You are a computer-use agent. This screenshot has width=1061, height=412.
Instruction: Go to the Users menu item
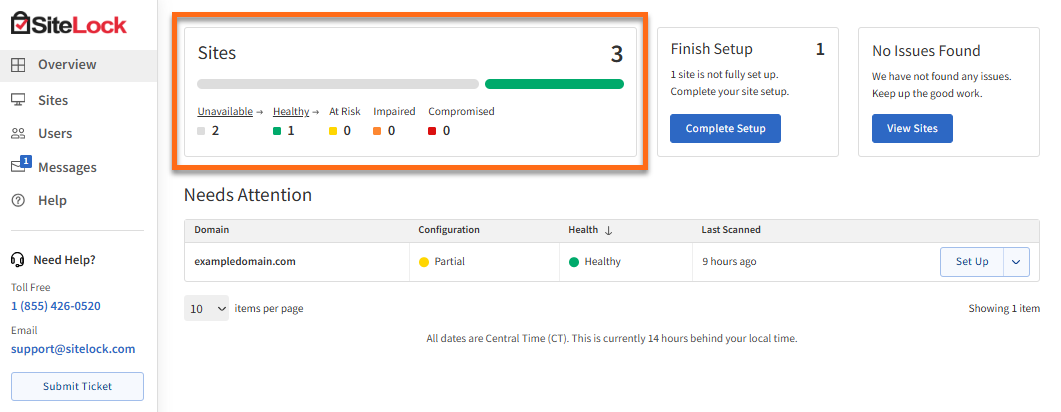click(55, 133)
